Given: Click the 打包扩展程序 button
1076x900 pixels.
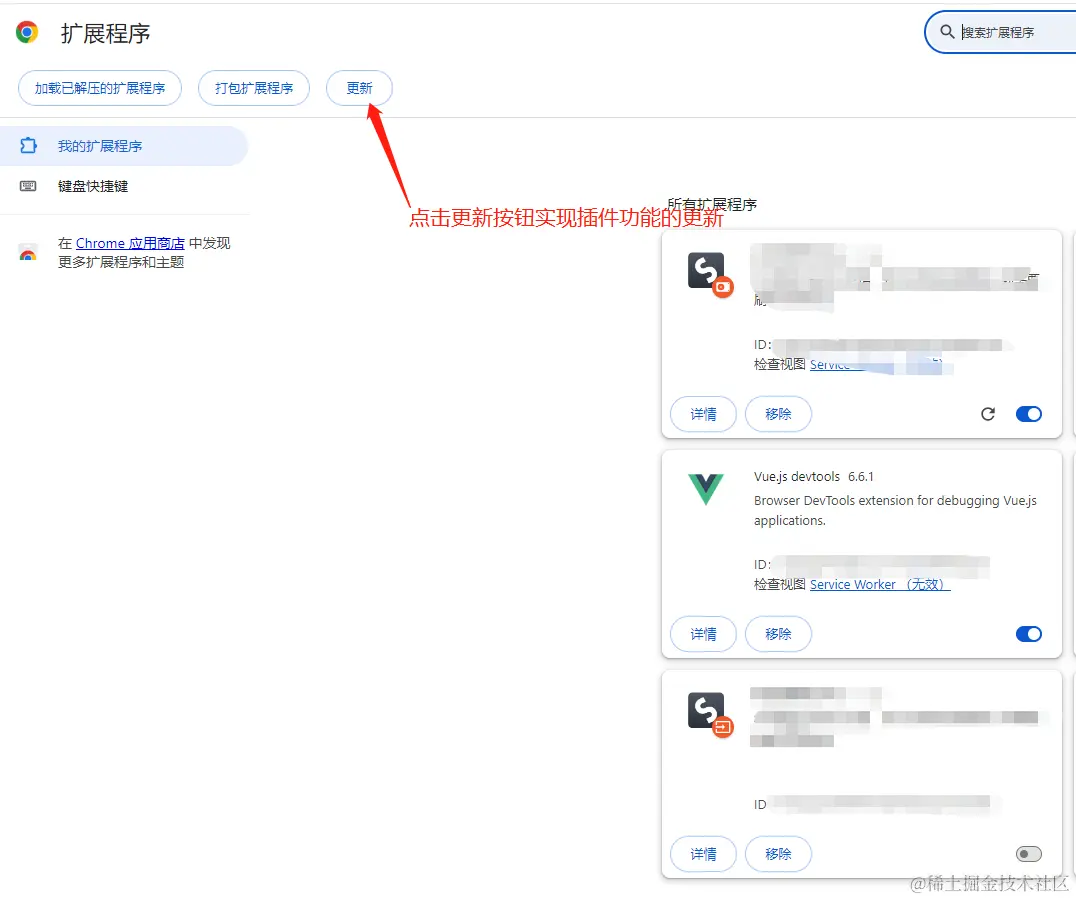Looking at the screenshot, I should click(x=254, y=88).
